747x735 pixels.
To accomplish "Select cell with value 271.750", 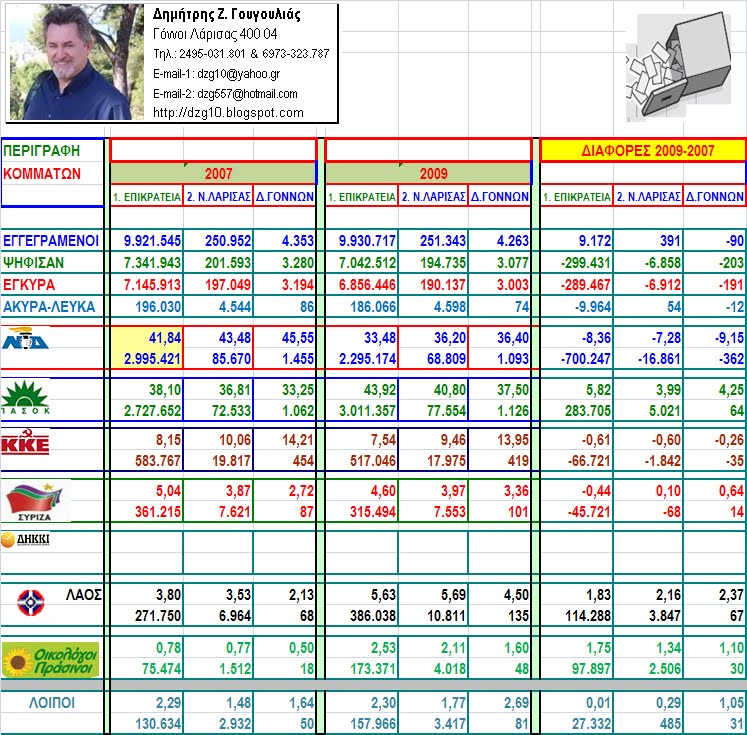I will [147, 616].
